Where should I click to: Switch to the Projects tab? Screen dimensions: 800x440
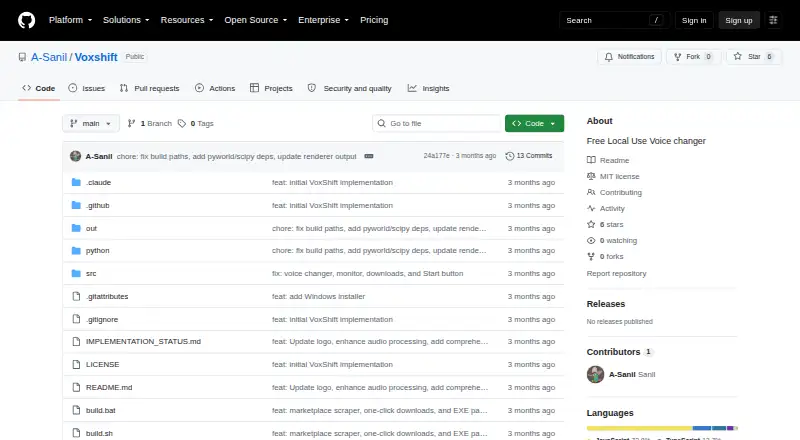tap(271, 88)
